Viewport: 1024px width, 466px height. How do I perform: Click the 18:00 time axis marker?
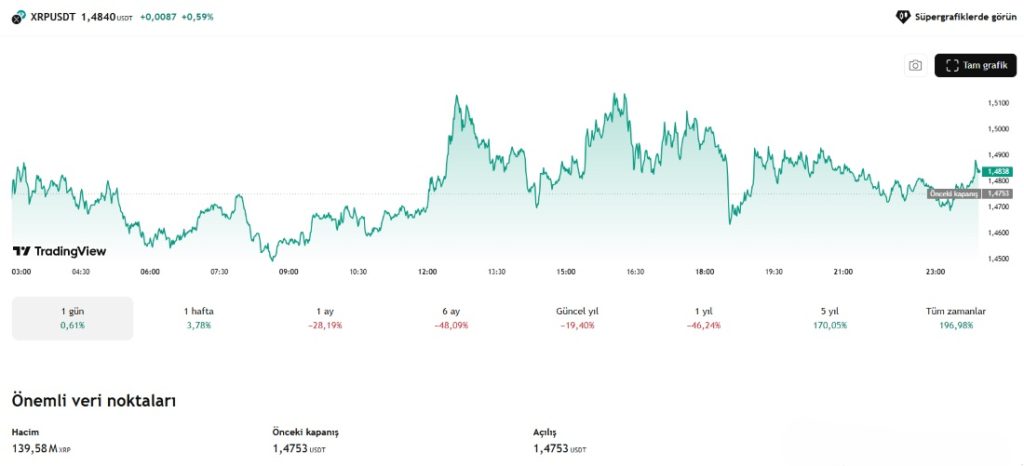[x=704, y=271]
